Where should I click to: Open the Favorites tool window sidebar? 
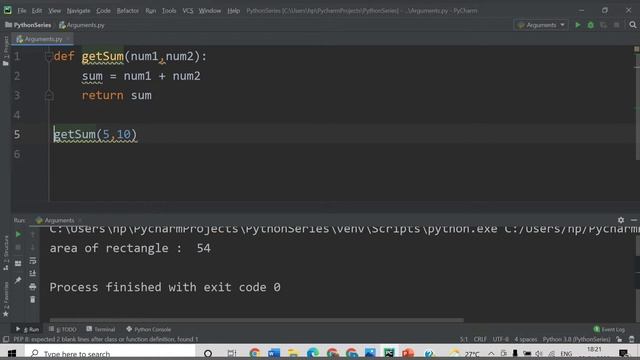(x=6, y=299)
